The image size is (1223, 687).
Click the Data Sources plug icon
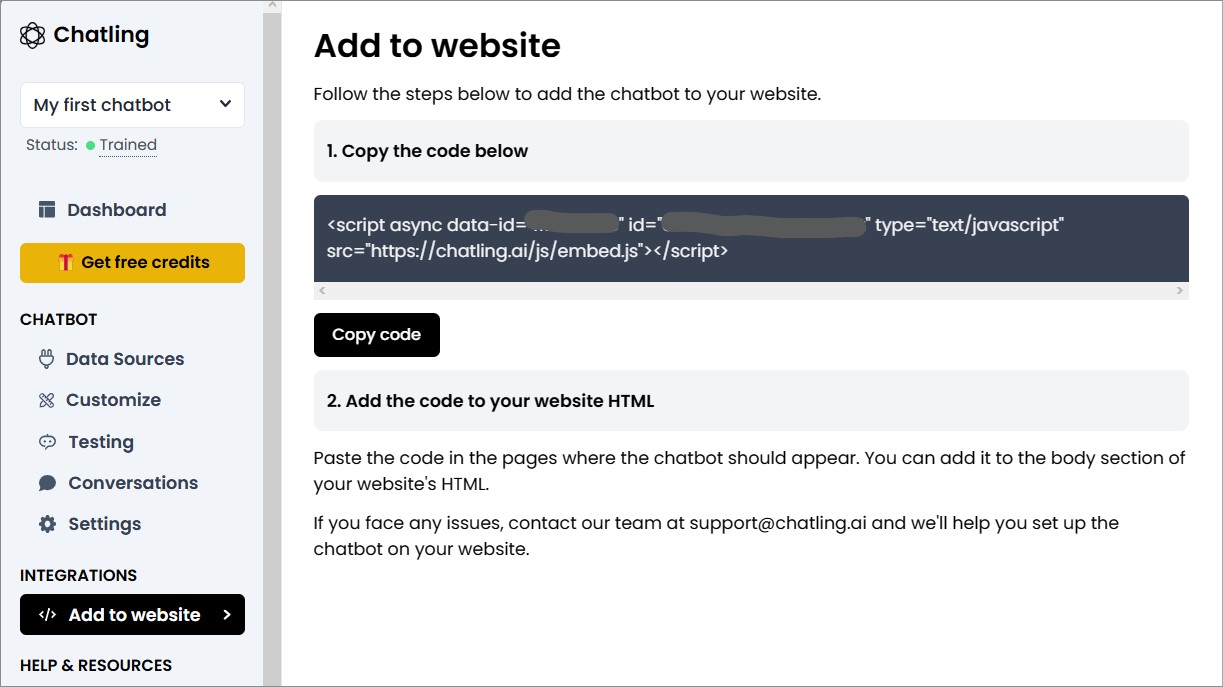(x=46, y=359)
